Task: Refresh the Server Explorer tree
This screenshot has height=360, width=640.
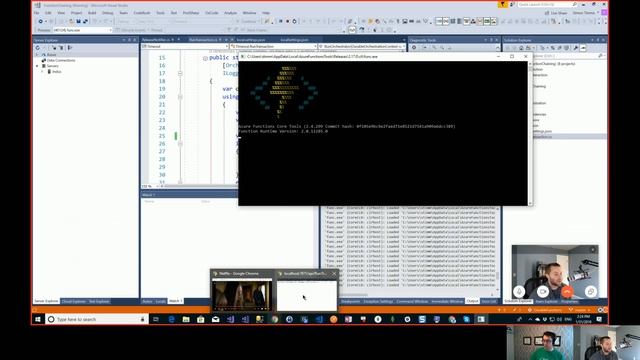Action: coord(38,48)
